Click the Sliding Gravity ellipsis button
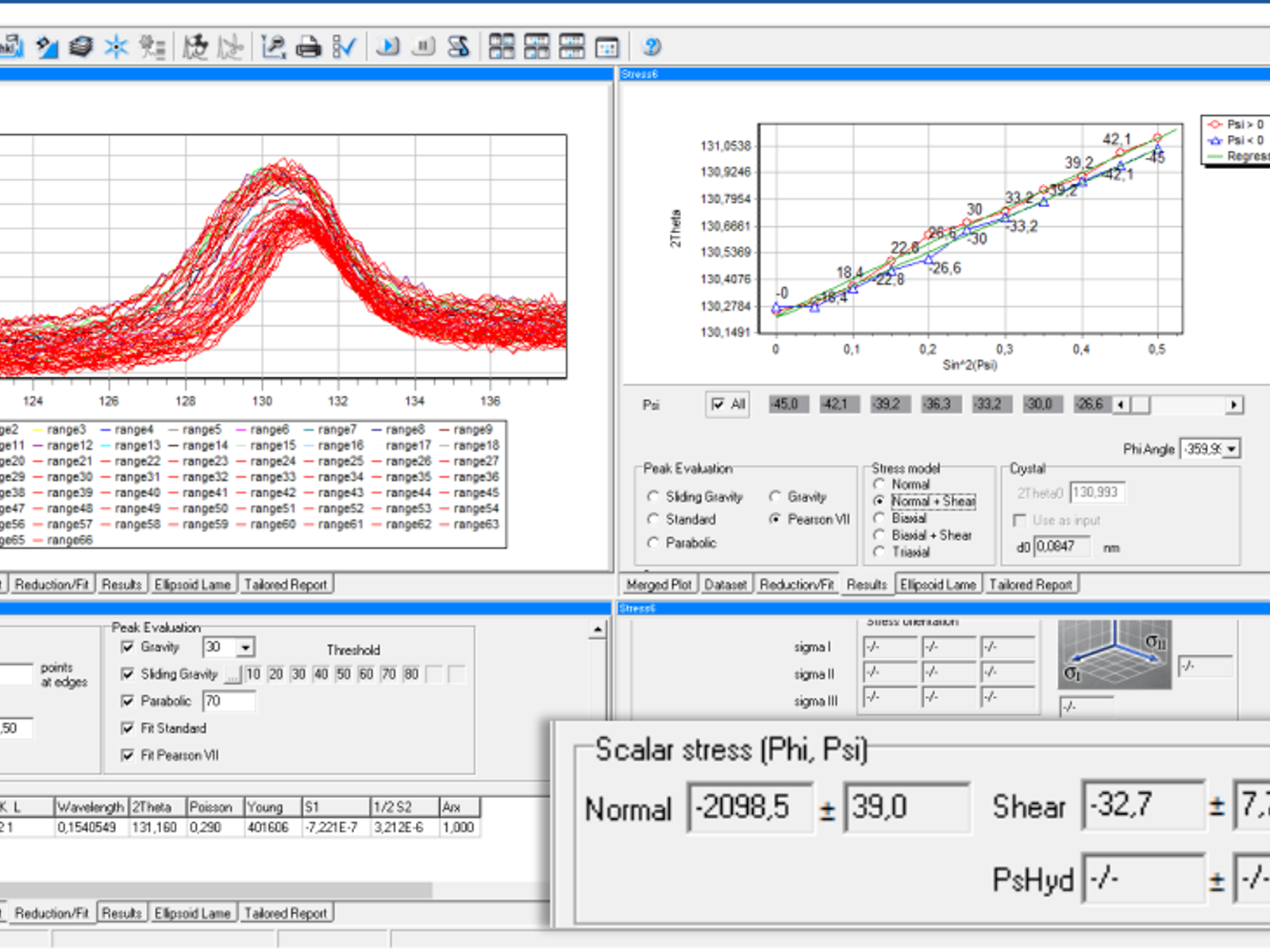The width and height of the screenshot is (1270, 952). point(233,674)
